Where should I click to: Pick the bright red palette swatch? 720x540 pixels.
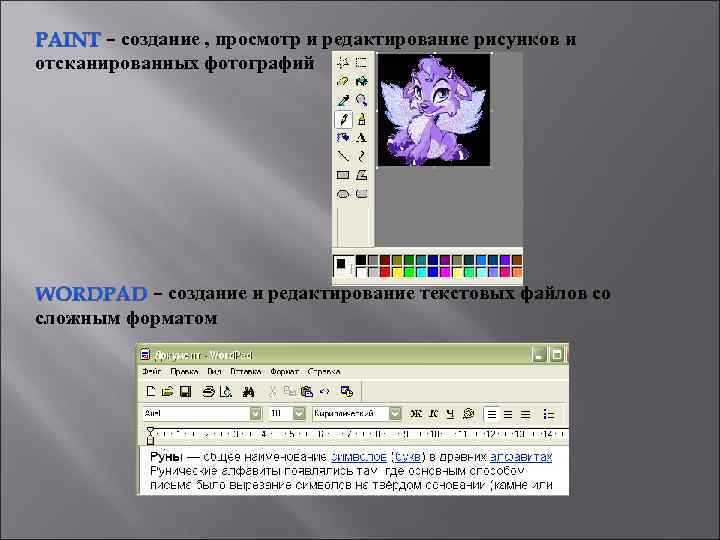(385, 272)
